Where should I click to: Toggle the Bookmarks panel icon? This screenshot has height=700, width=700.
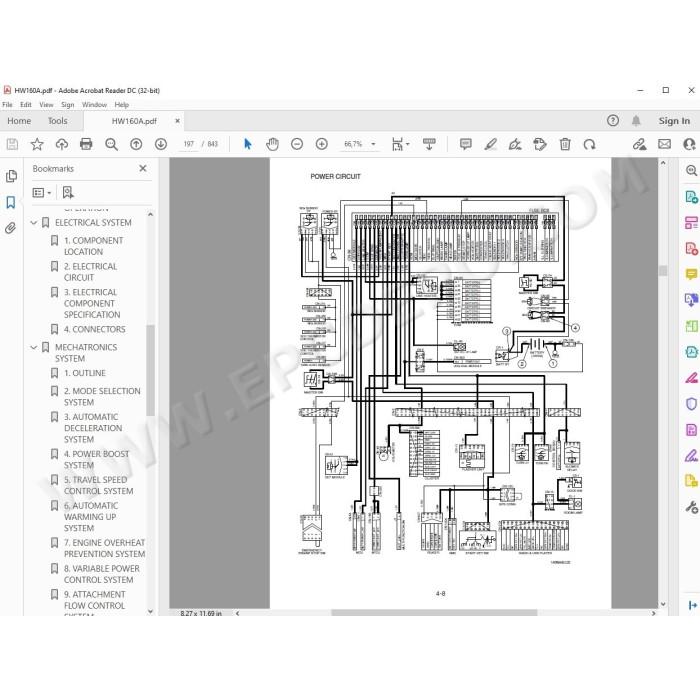pos(11,202)
